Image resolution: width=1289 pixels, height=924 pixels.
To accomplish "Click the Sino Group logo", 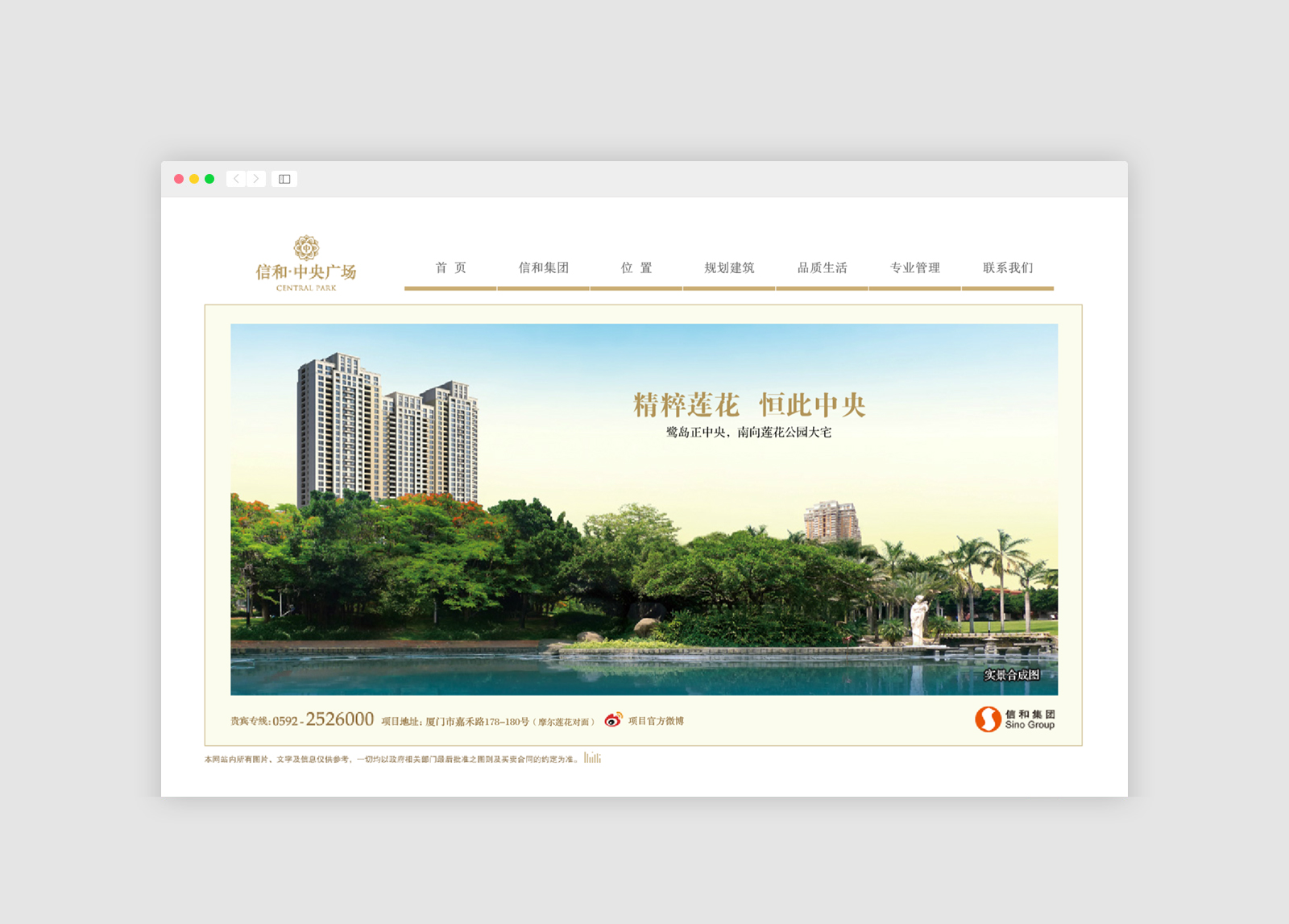I will point(1014,719).
